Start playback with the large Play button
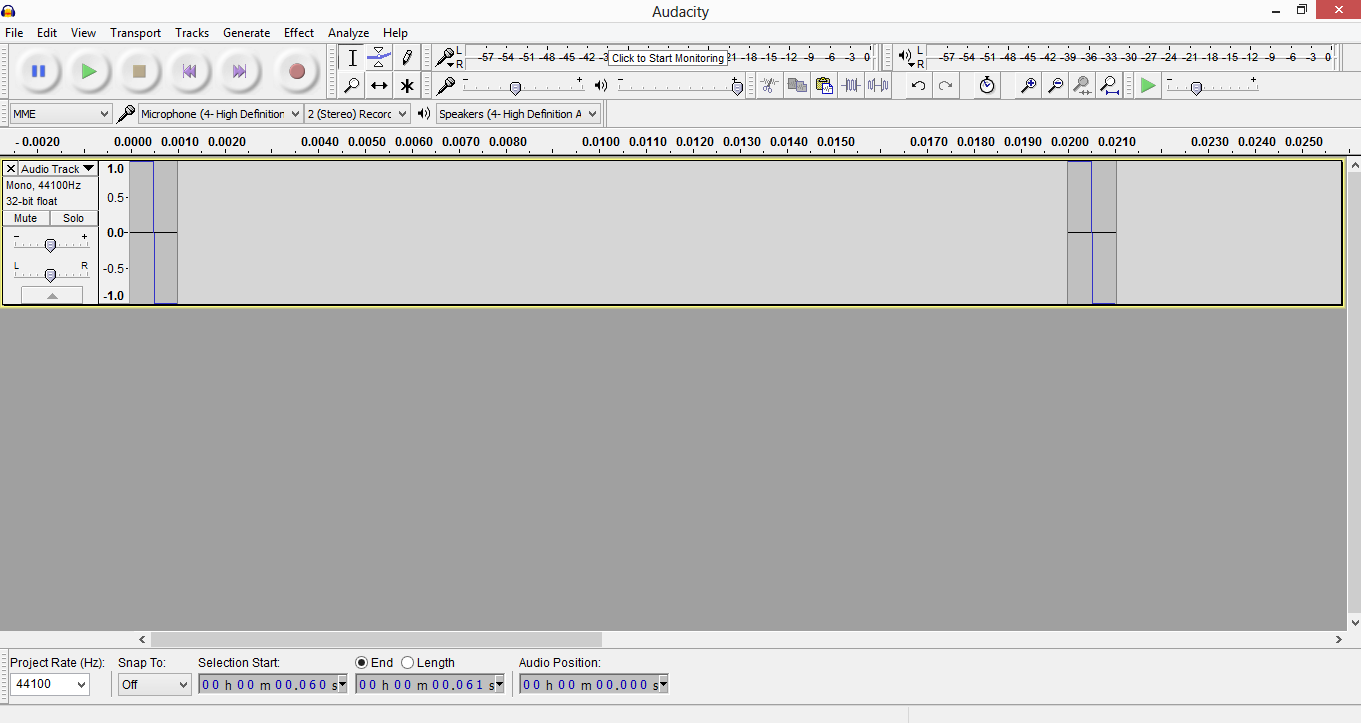Screen dimensions: 1361x723 pyautogui.click(x=89, y=71)
